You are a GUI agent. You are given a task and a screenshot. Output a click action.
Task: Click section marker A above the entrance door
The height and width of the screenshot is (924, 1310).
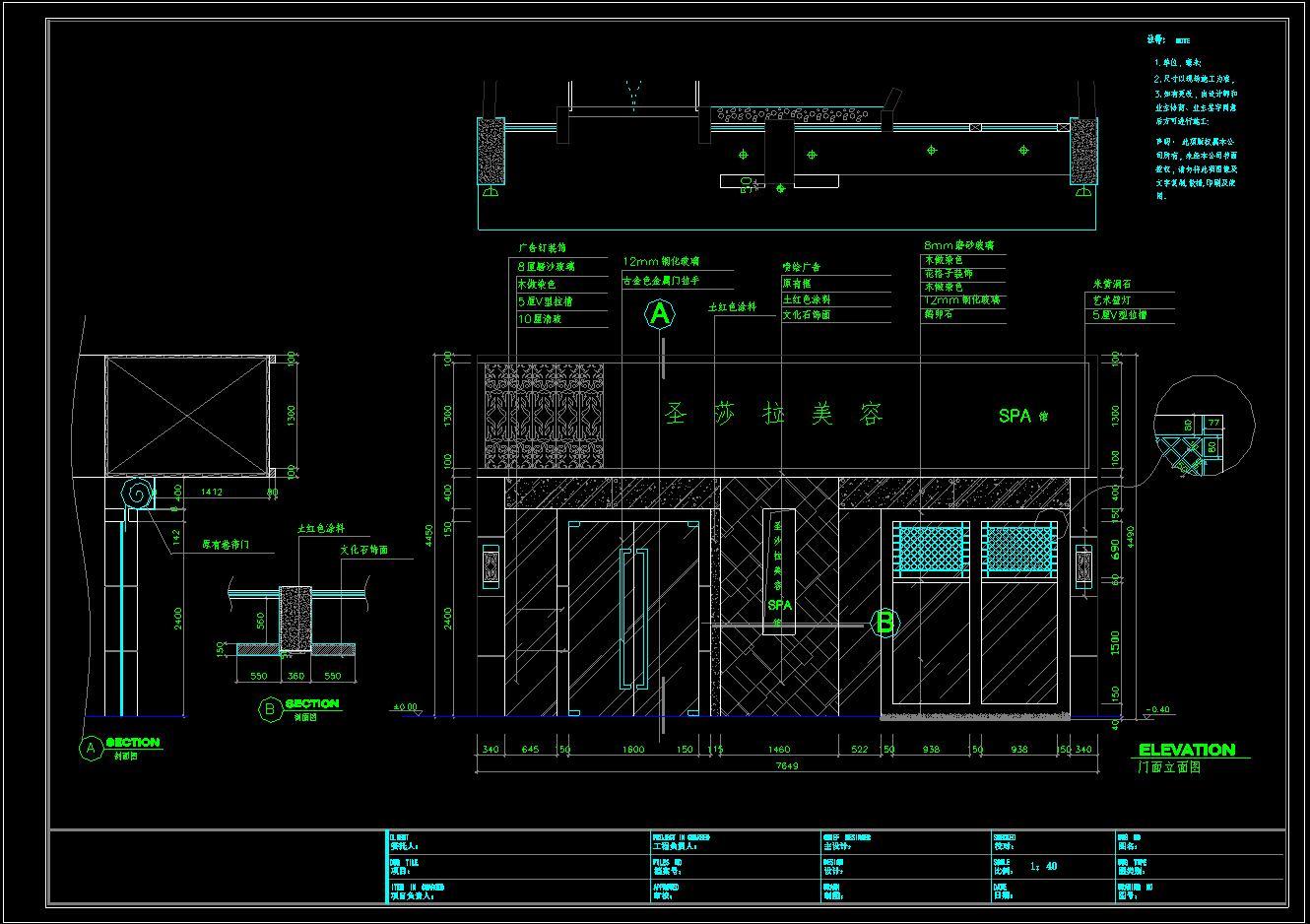pos(659,314)
